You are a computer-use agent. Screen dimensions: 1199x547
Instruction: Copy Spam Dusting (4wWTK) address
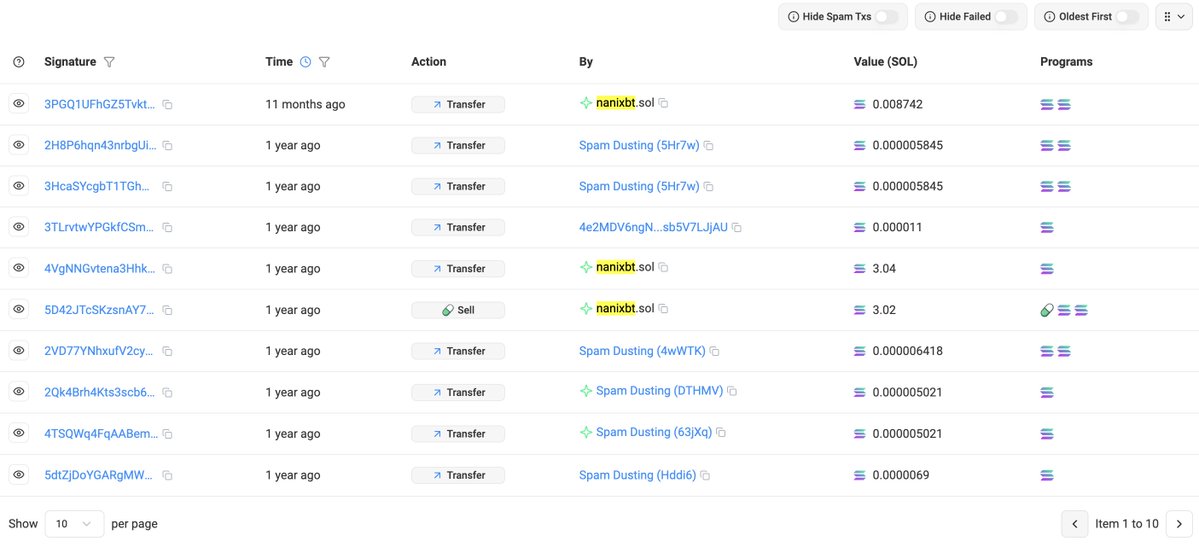pos(714,351)
